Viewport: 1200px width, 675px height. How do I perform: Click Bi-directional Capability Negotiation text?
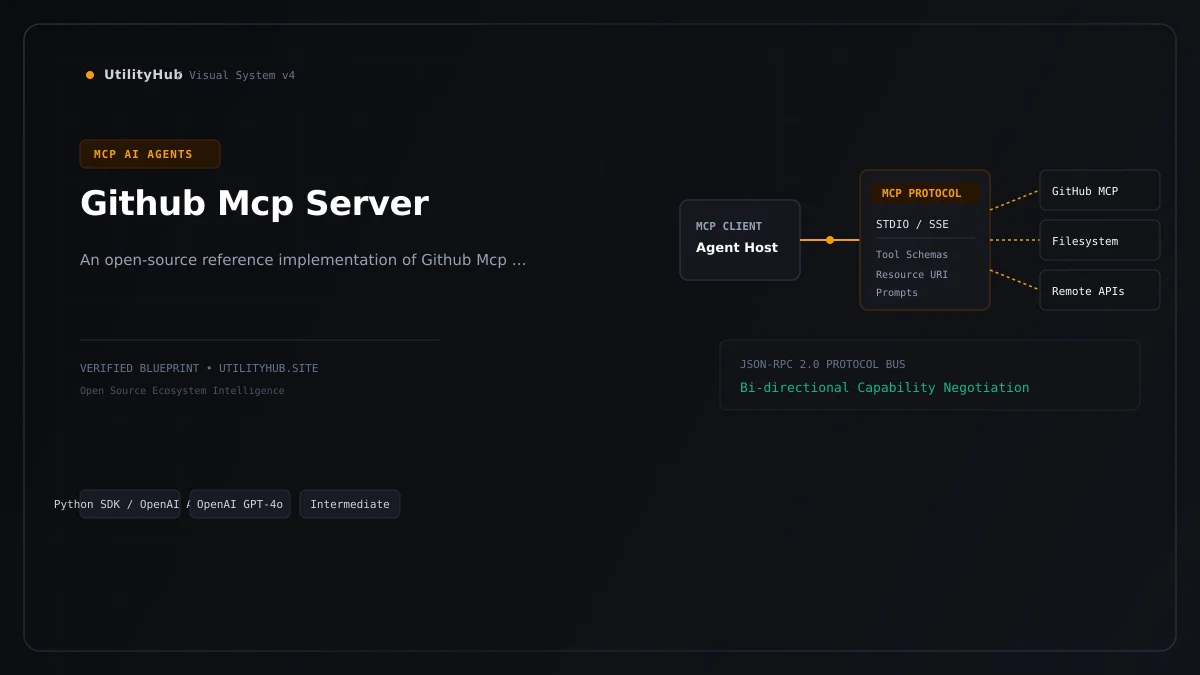[885, 388]
